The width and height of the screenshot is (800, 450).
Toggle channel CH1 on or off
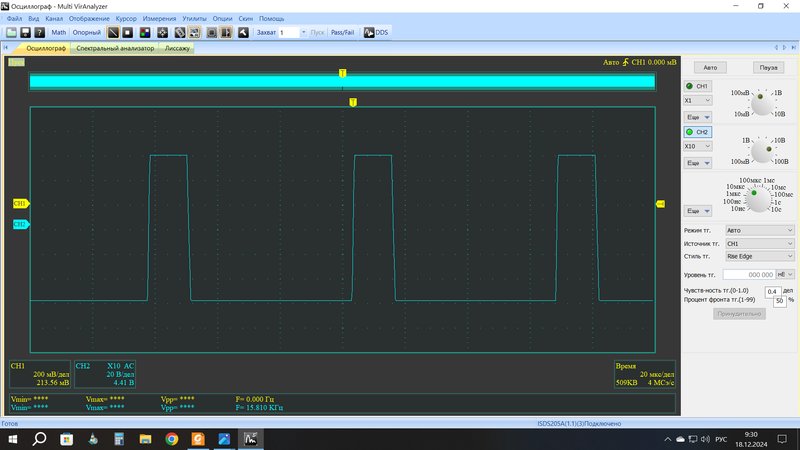coord(697,86)
